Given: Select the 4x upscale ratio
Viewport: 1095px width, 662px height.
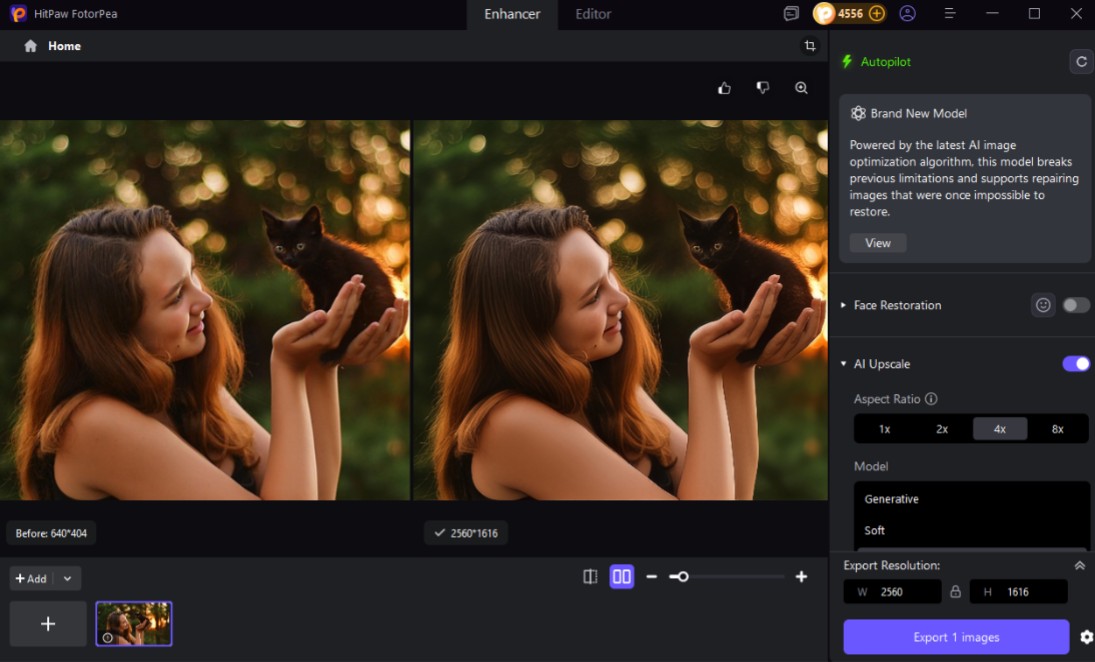Looking at the screenshot, I should [x=1000, y=429].
